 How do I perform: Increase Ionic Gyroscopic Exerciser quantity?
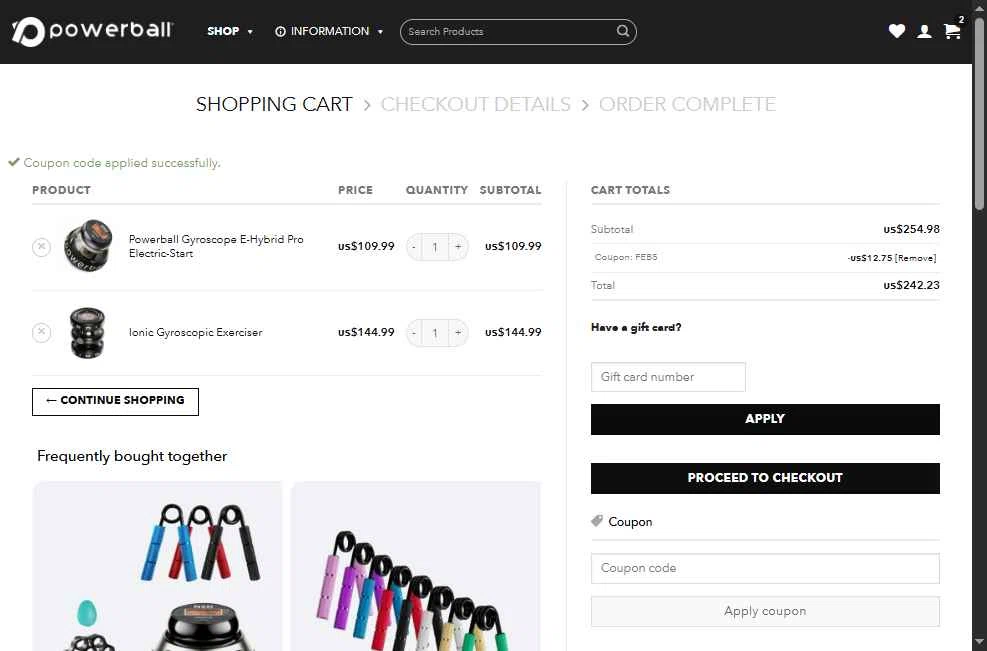458,332
